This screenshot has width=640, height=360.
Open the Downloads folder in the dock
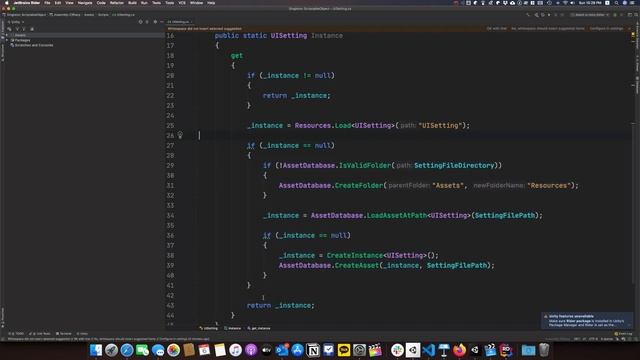coord(528,350)
